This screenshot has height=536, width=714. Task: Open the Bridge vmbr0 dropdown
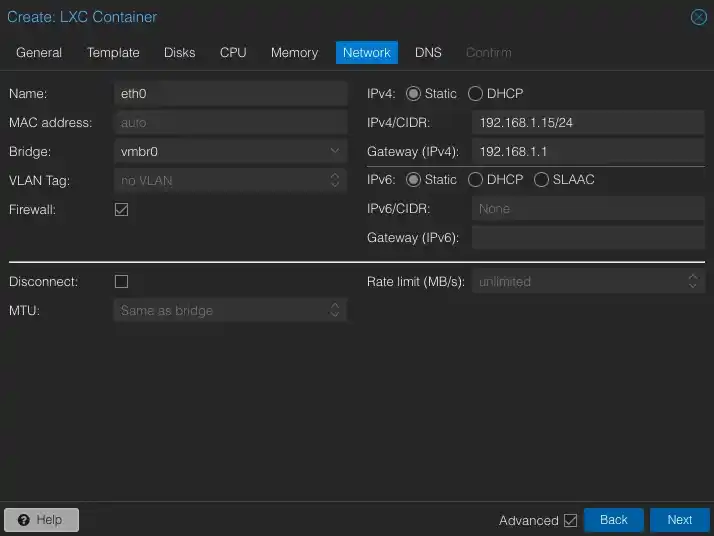coord(335,151)
